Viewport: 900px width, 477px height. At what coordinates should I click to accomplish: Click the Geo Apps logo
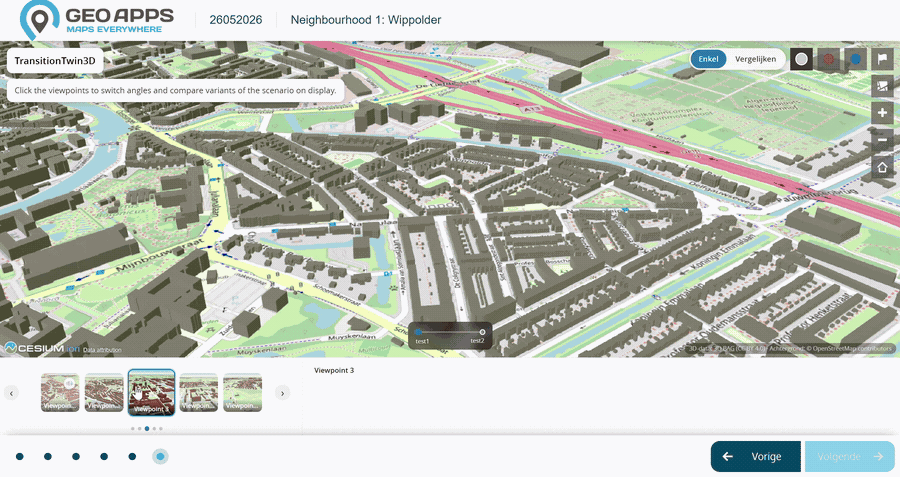[x=96, y=20]
